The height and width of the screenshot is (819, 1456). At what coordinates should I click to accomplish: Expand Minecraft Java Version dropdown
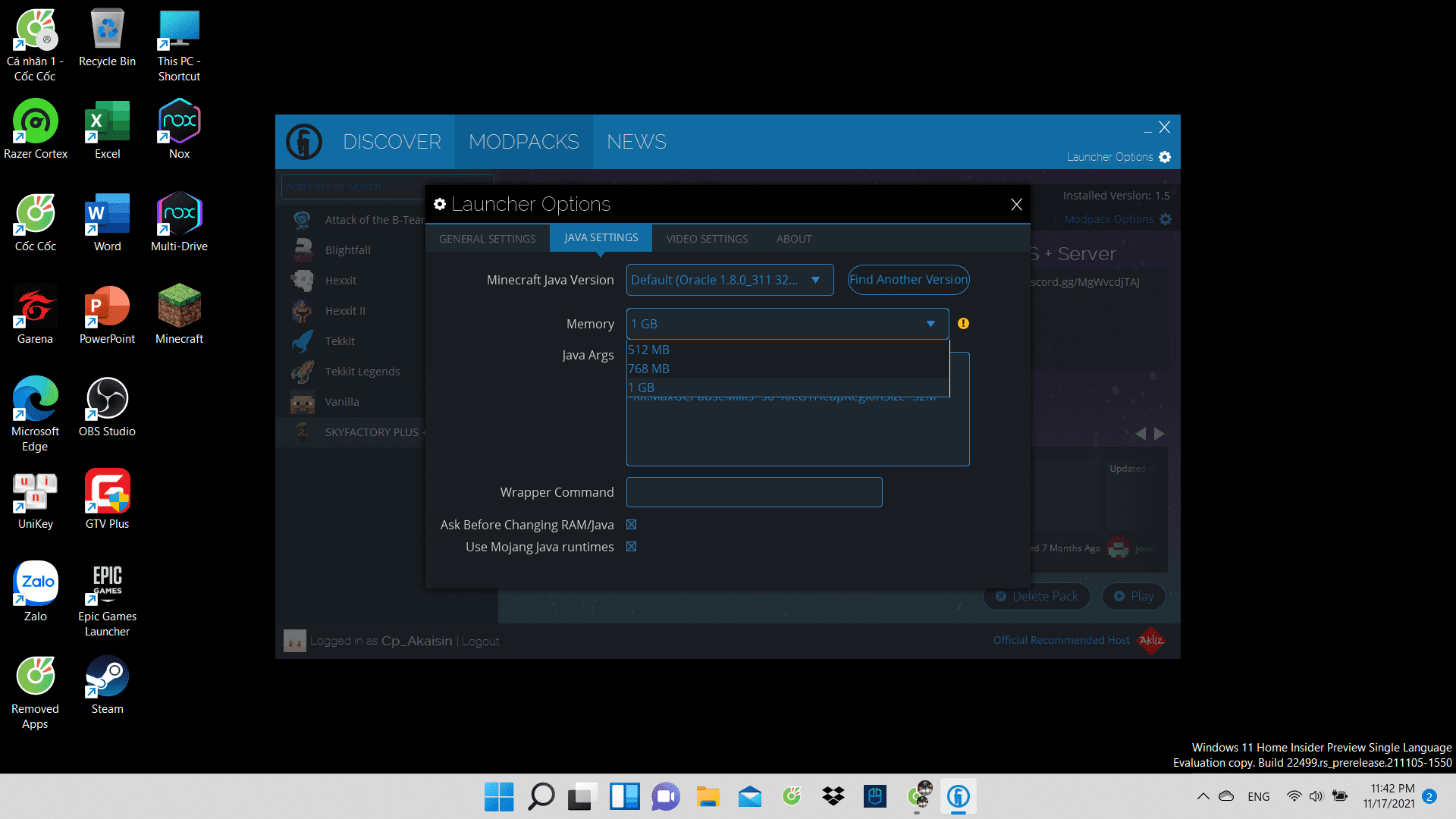coord(815,280)
